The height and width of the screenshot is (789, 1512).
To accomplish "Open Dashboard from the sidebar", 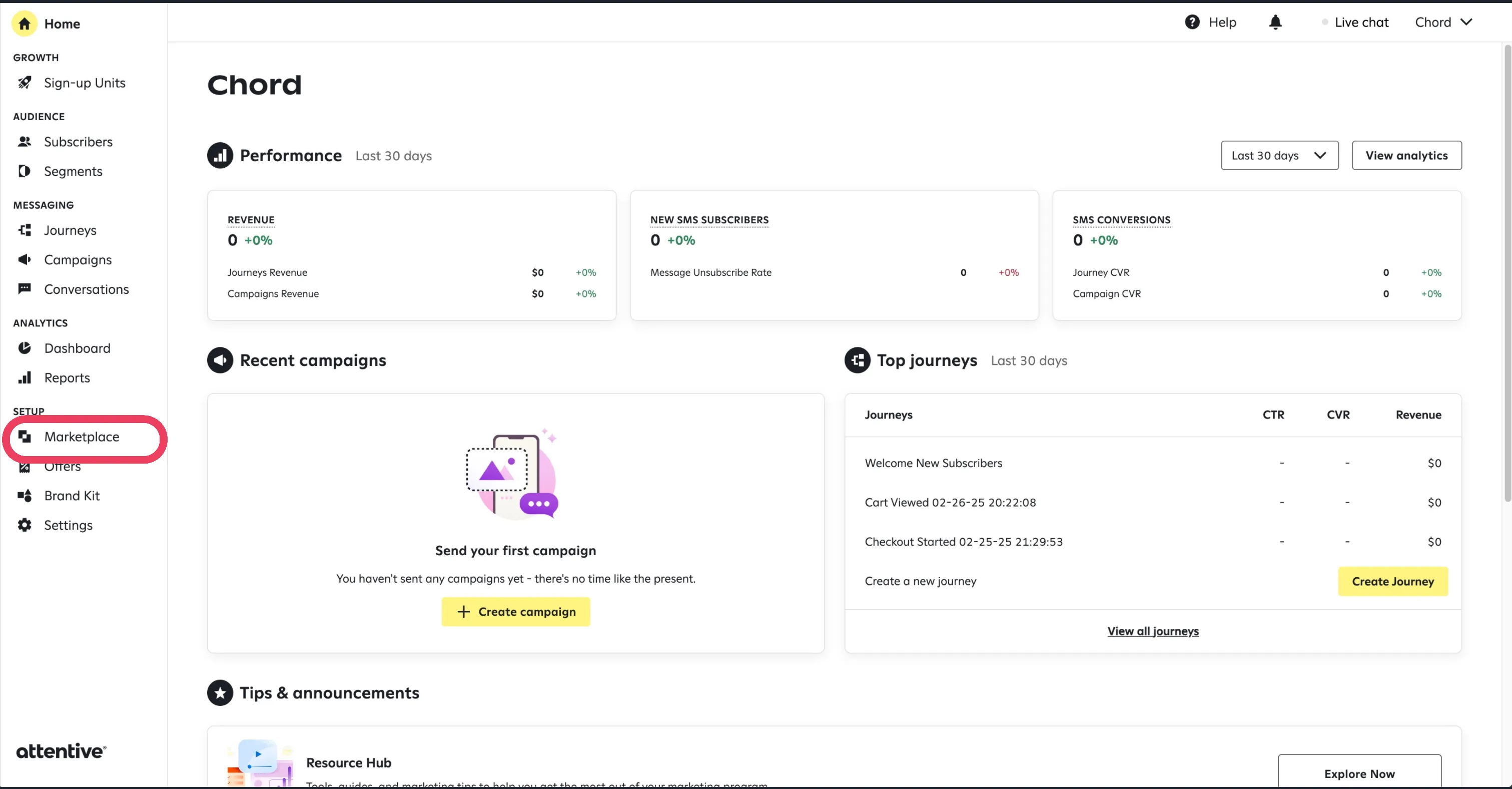I will 77,348.
